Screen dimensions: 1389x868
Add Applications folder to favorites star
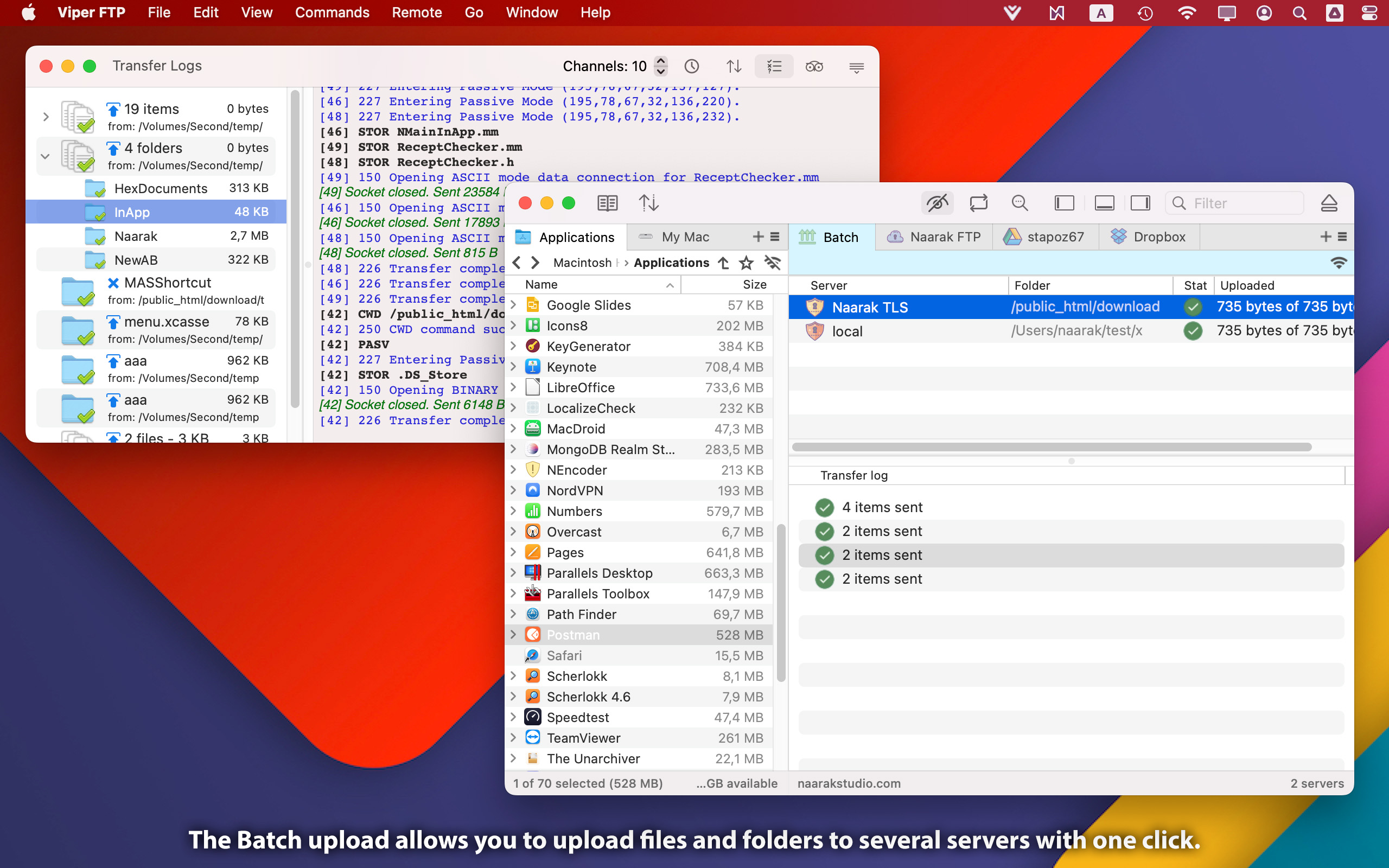click(x=746, y=263)
